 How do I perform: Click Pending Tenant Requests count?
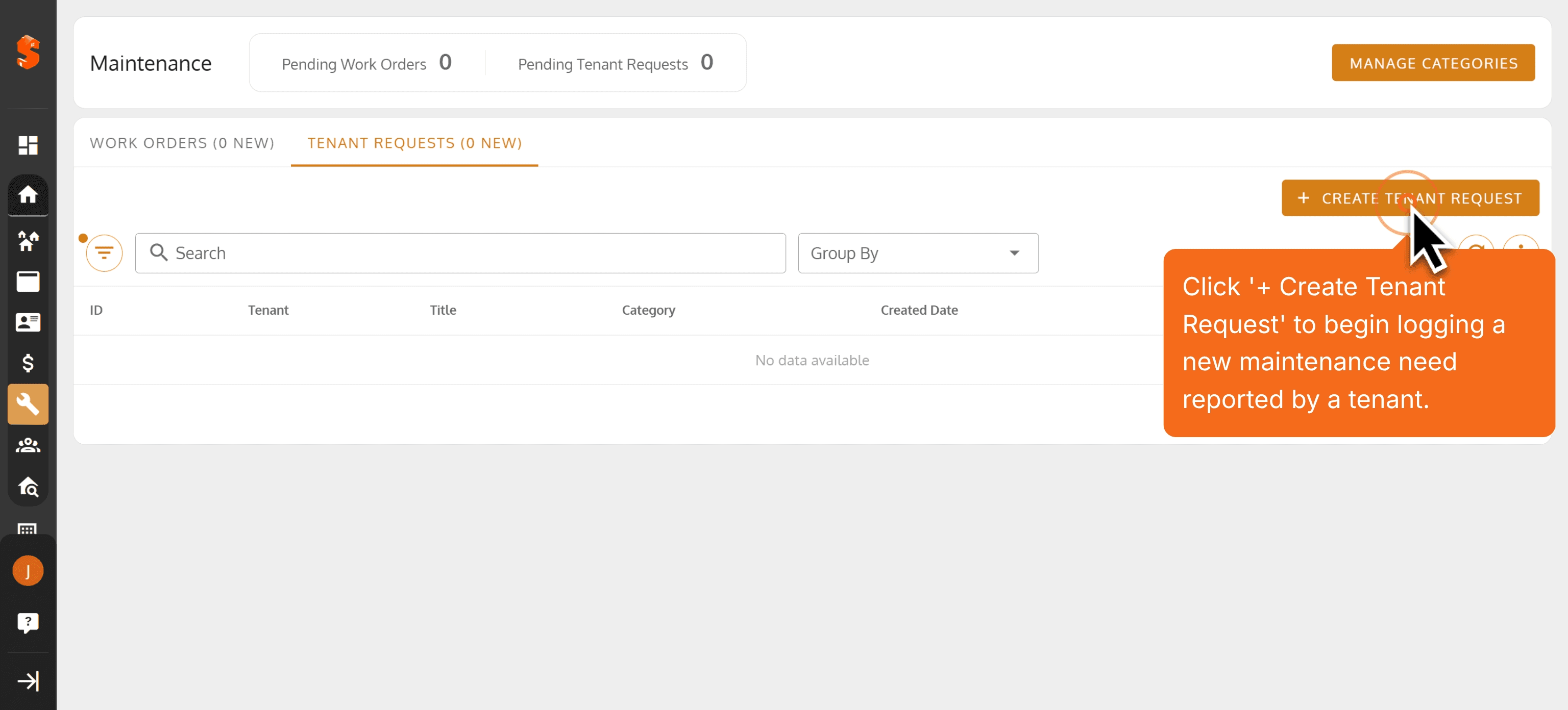[706, 62]
